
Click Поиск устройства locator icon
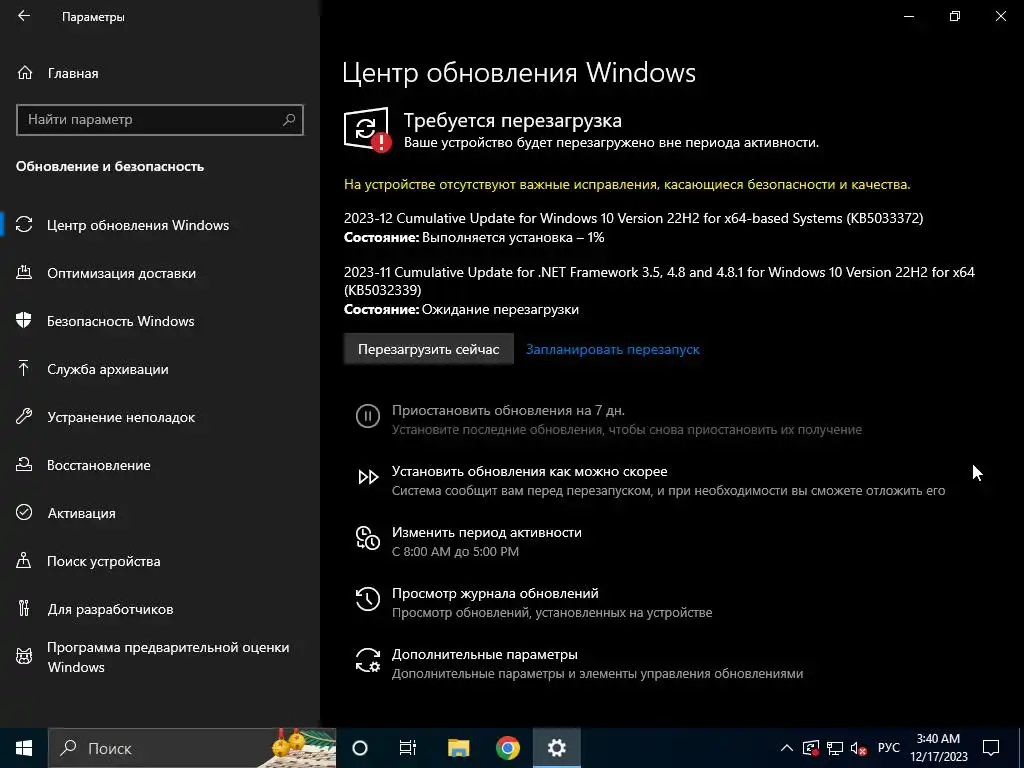pyautogui.click(x=24, y=561)
